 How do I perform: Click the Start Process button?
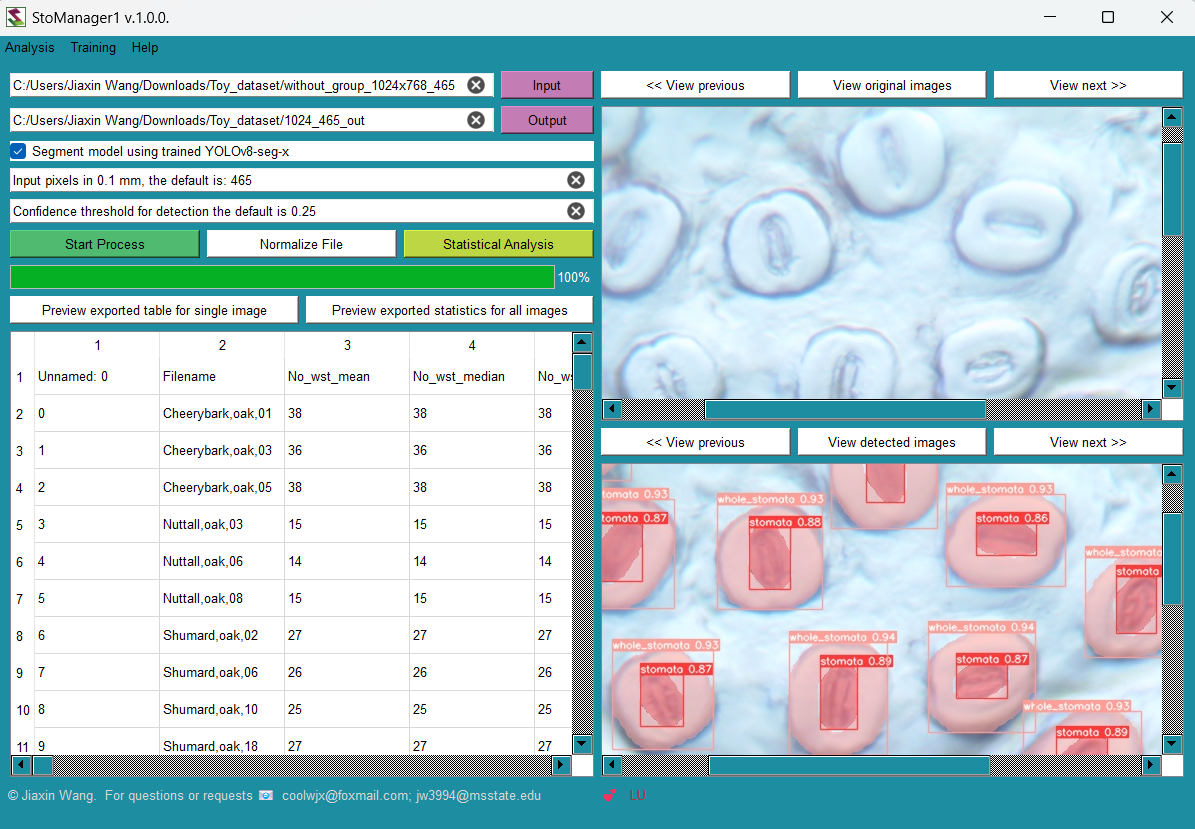(x=103, y=243)
